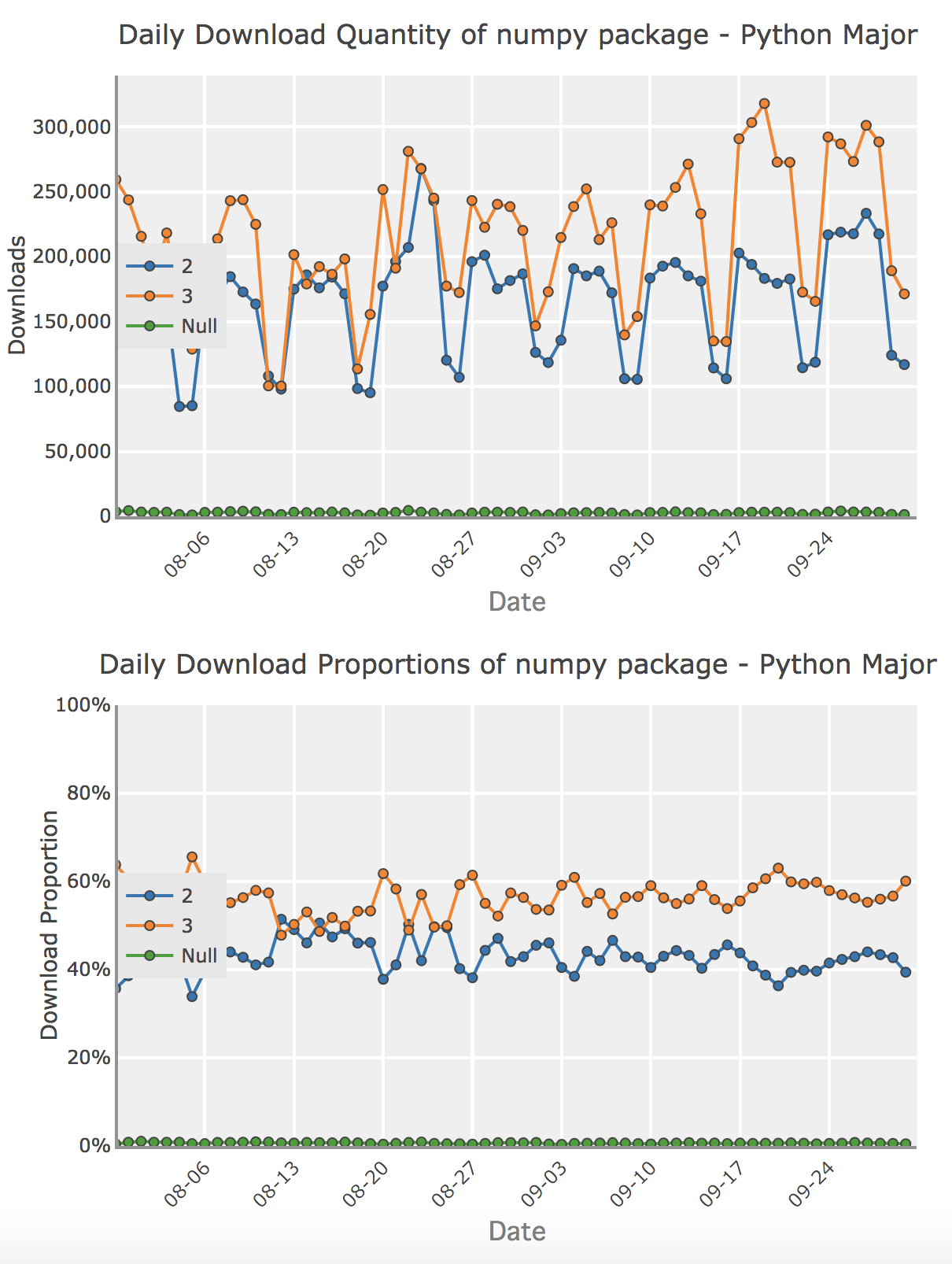Click last orange data point in bottom chart
The height and width of the screenshot is (1264, 952).
906,881
